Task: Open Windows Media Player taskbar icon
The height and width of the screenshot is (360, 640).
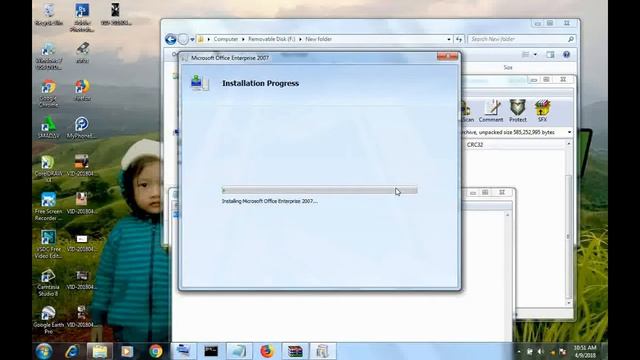Action: [127, 351]
